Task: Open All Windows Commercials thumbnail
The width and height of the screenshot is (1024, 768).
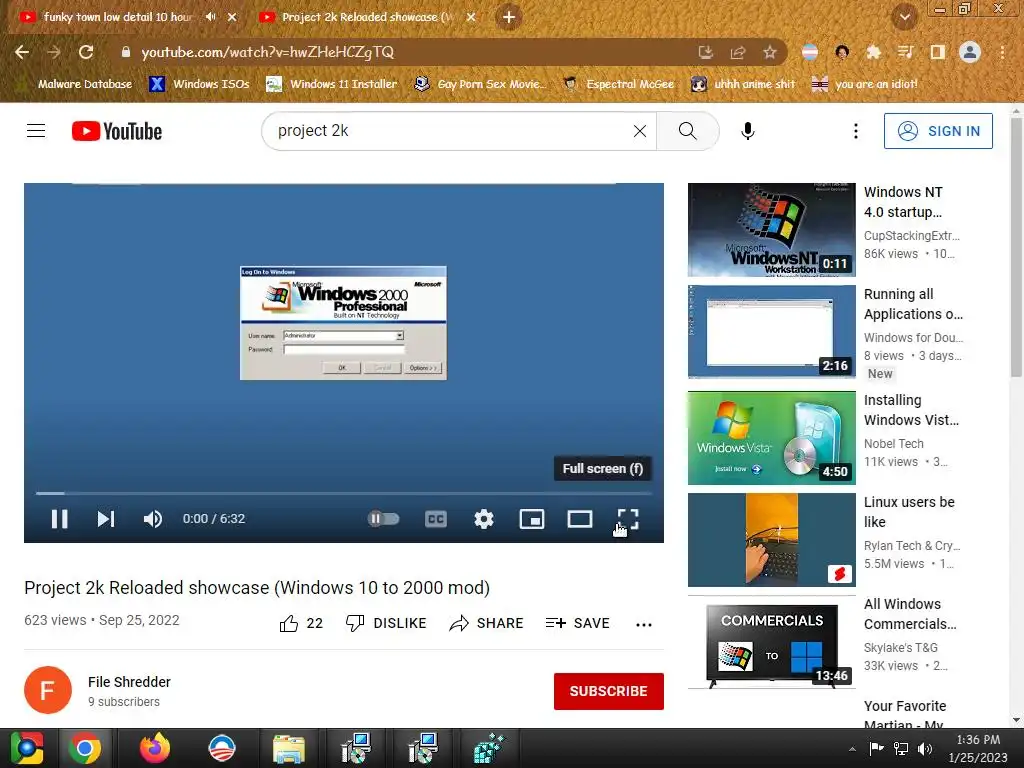Action: pos(771,642)
